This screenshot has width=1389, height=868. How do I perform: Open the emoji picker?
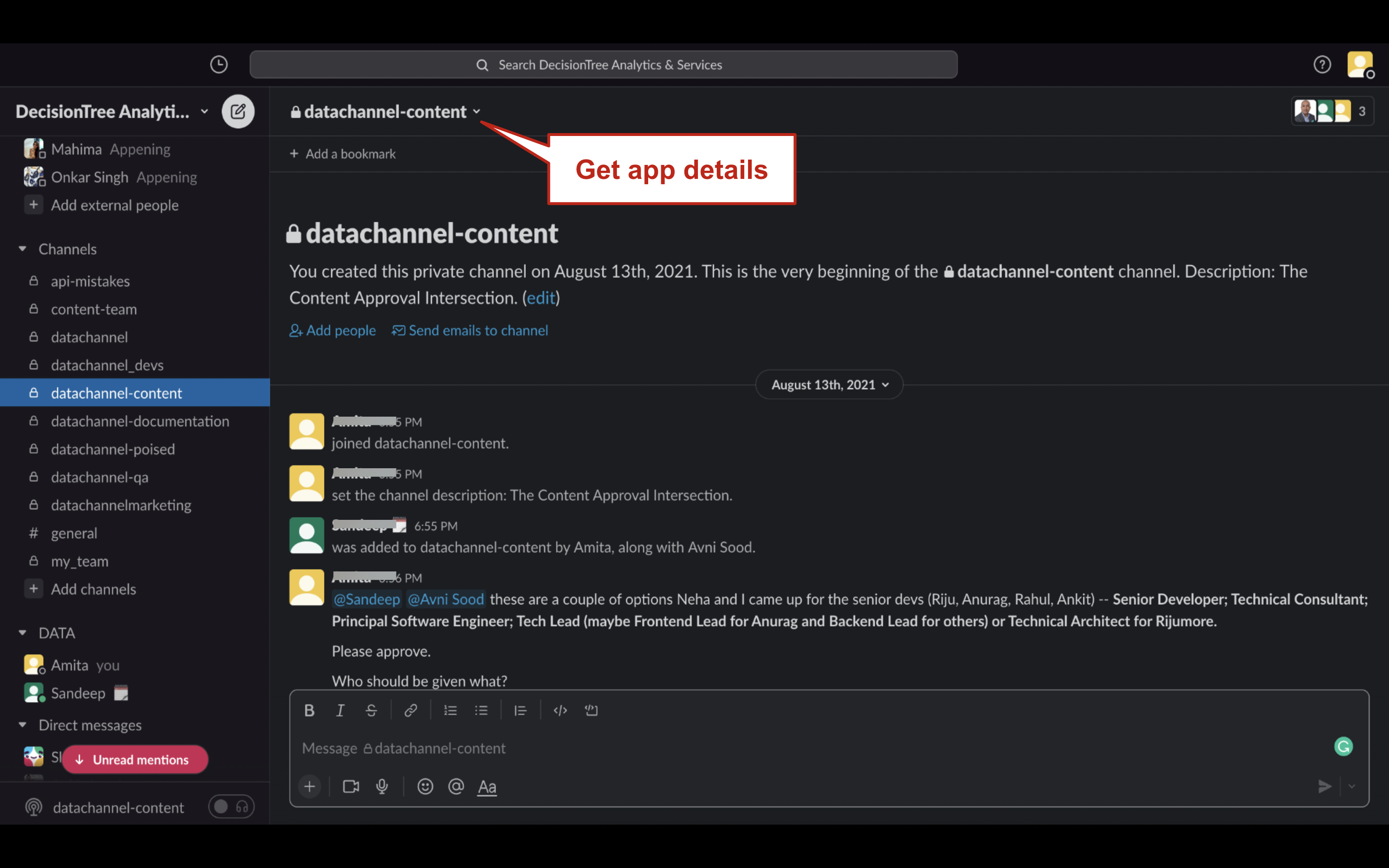pos(425,787)
